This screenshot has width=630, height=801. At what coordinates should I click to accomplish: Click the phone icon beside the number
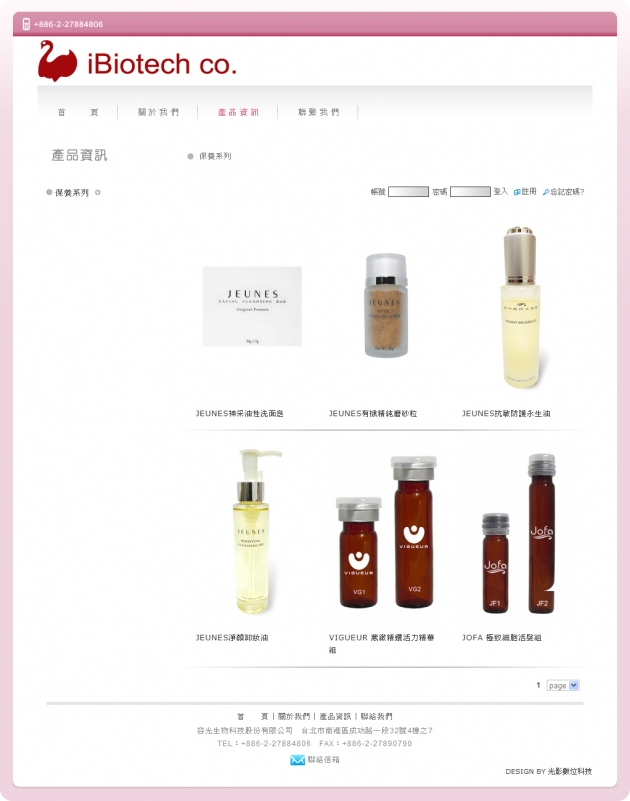[26, 24]
